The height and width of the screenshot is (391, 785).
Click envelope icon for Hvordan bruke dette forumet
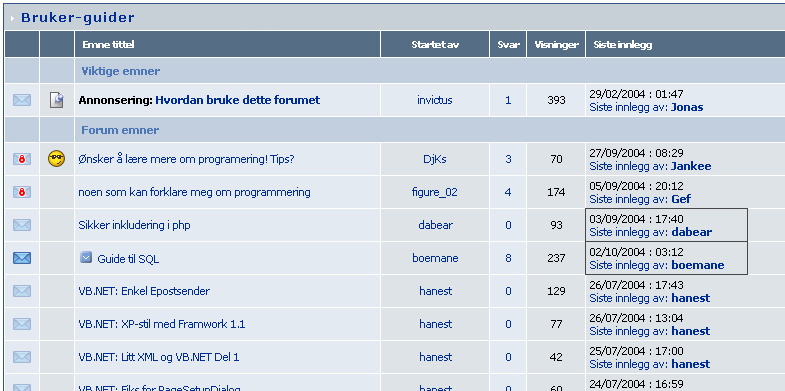[x=22, y=100]
